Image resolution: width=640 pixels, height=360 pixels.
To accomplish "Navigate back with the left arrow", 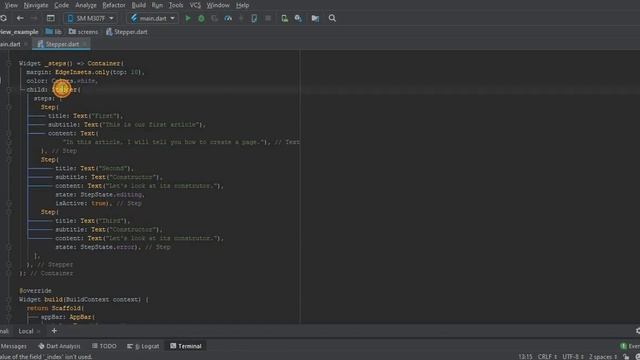I will click(x=20, y=18).
